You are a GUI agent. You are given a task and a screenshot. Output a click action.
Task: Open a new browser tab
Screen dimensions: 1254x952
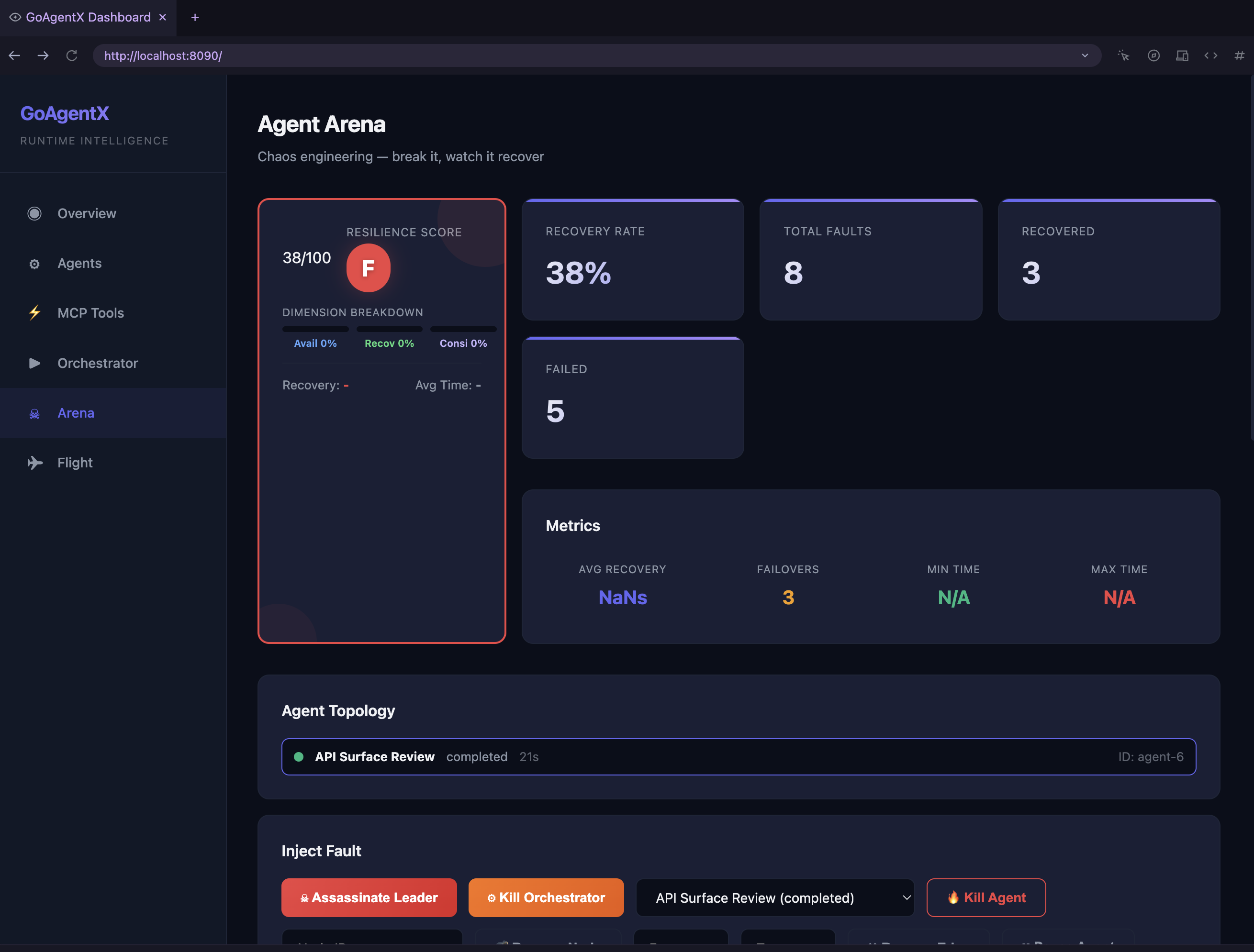[x=195, y=18]
